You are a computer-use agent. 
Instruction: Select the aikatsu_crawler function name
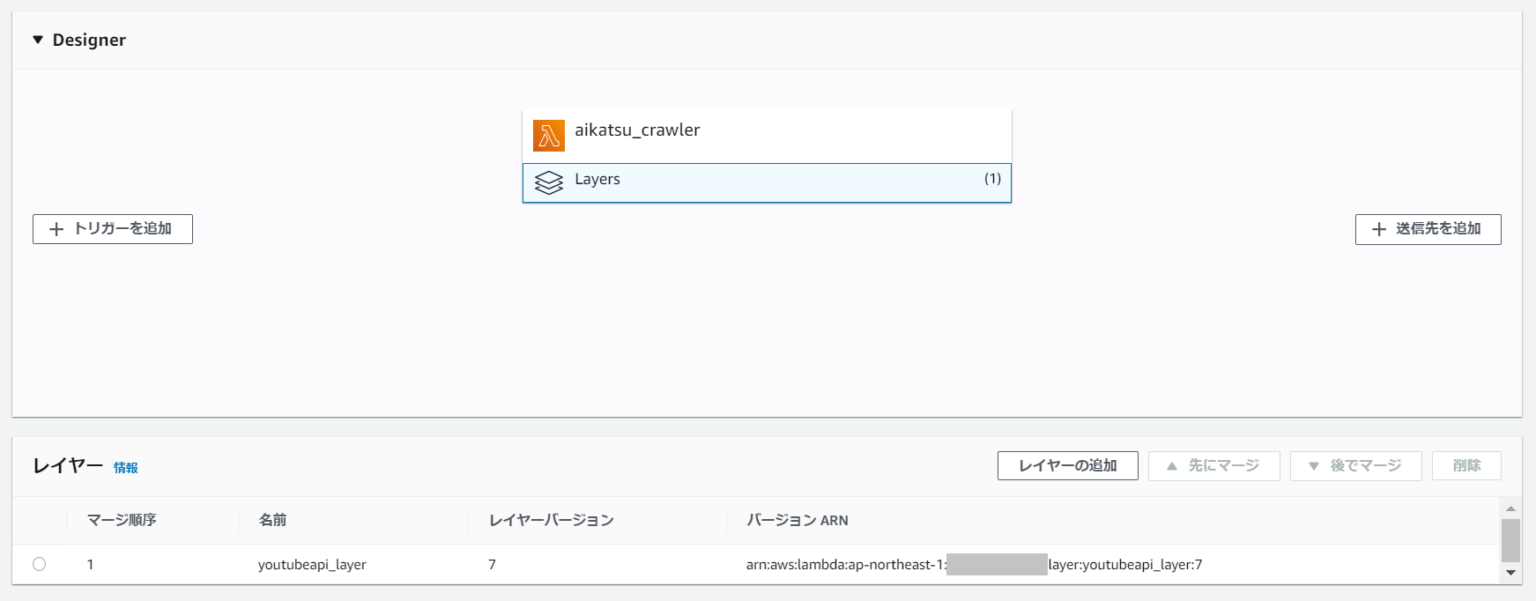click(637, 130)
